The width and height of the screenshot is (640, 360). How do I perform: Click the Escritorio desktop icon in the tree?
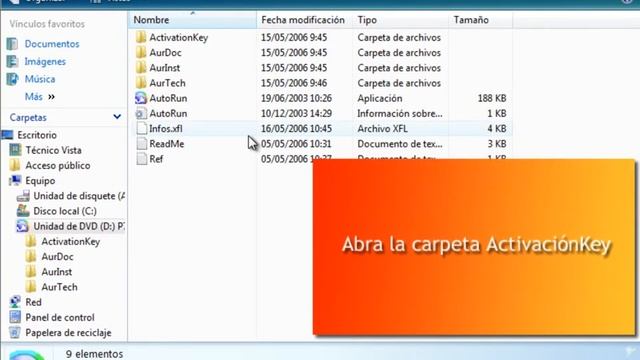7,135
